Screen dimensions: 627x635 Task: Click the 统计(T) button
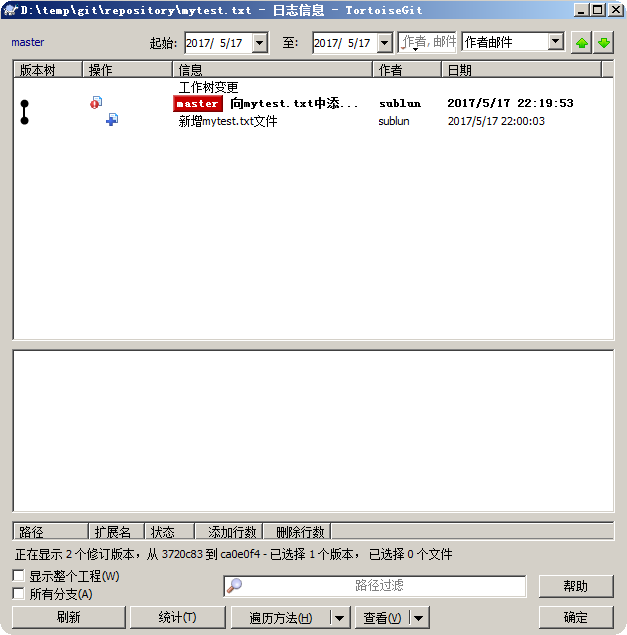tap(177, 618)
